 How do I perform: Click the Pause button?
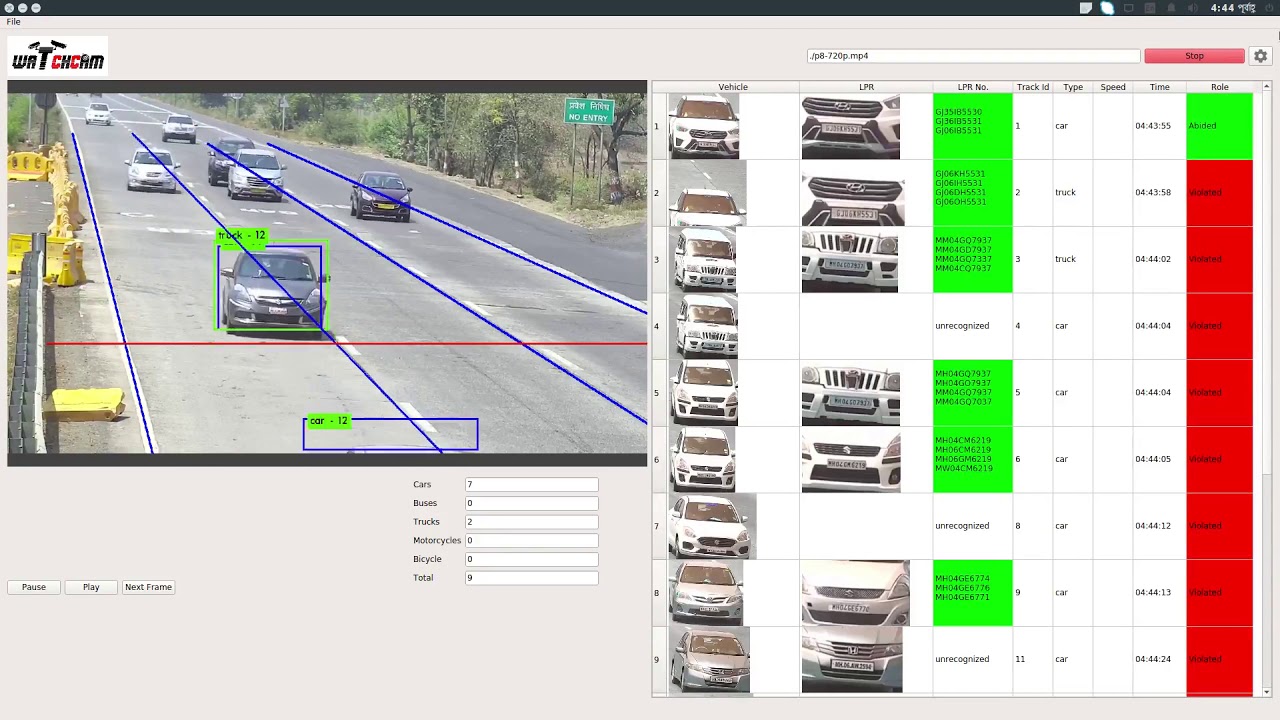pyautogui.click(x=34, y=587)
